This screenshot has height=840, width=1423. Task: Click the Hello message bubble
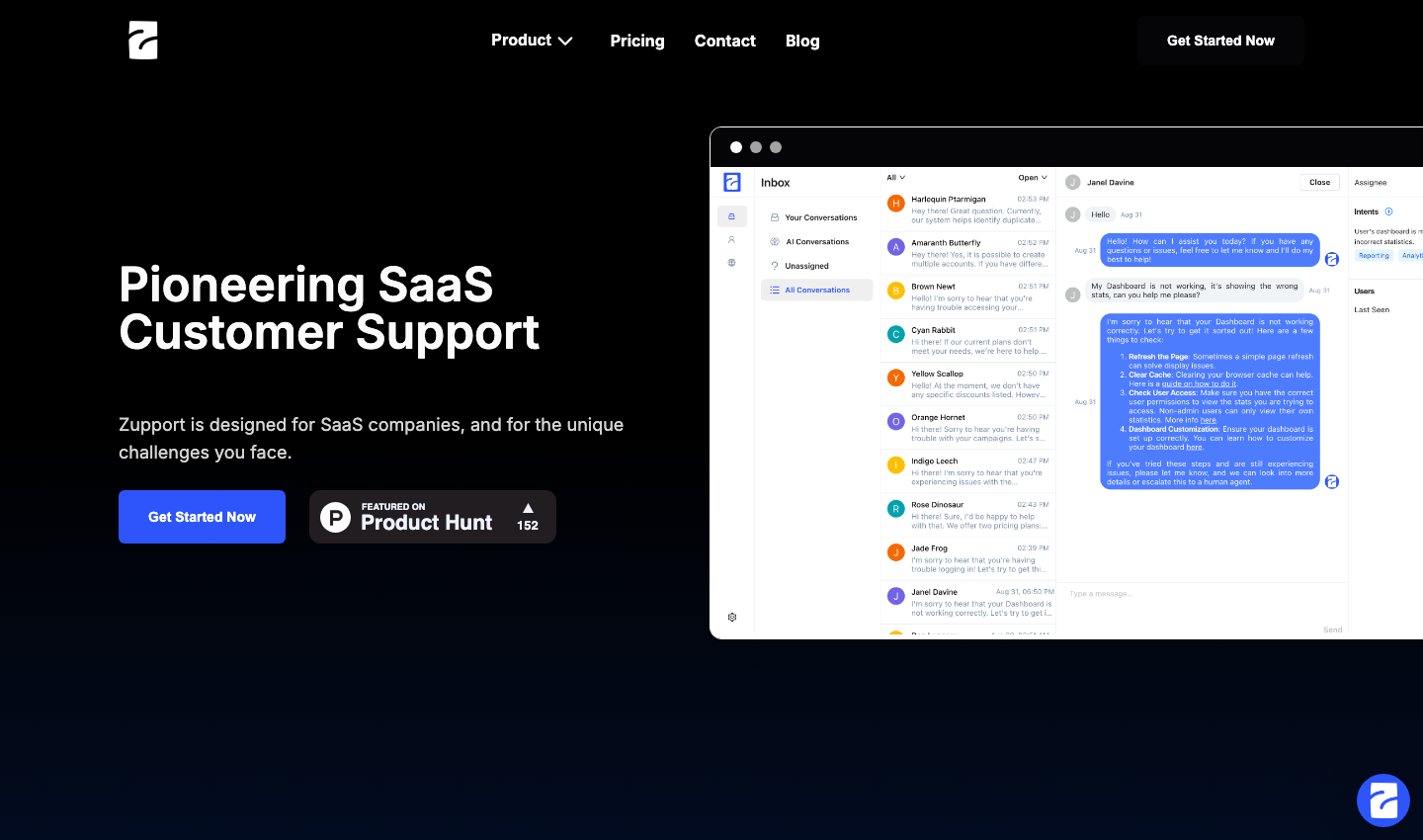(x=1100, y=214)
